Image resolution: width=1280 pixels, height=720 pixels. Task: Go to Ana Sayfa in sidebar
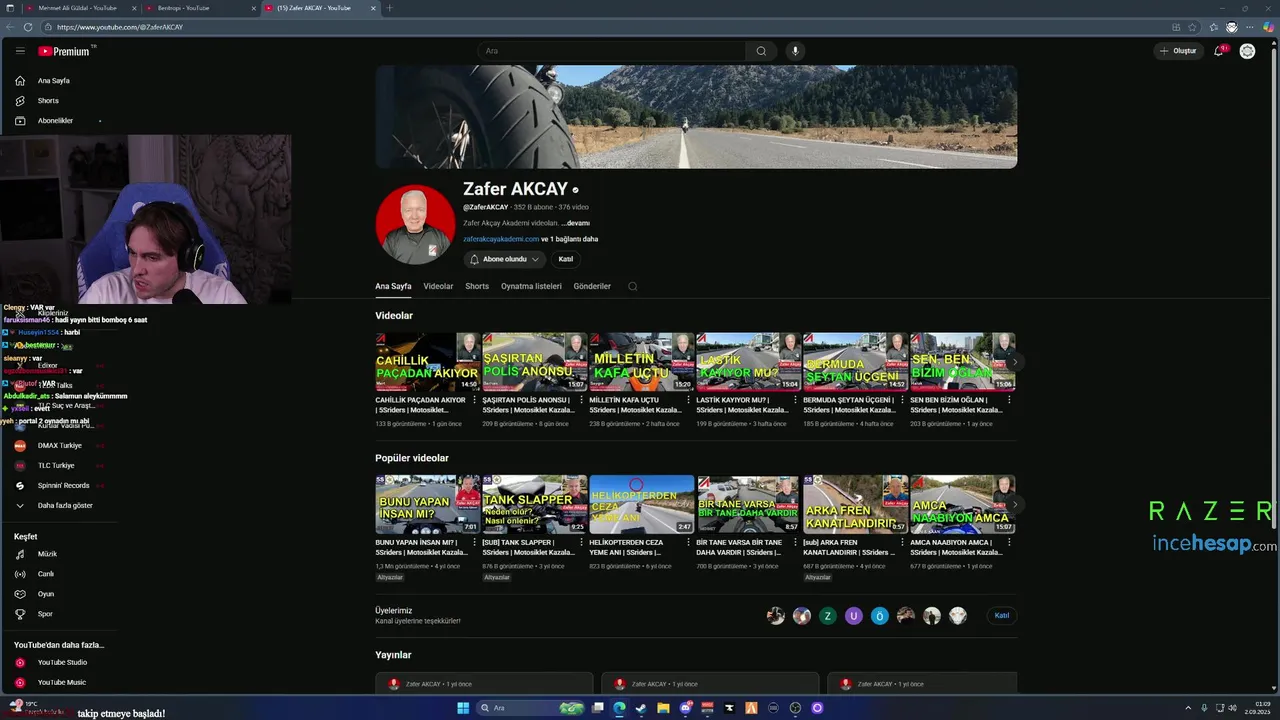click(x=54, y=81)
